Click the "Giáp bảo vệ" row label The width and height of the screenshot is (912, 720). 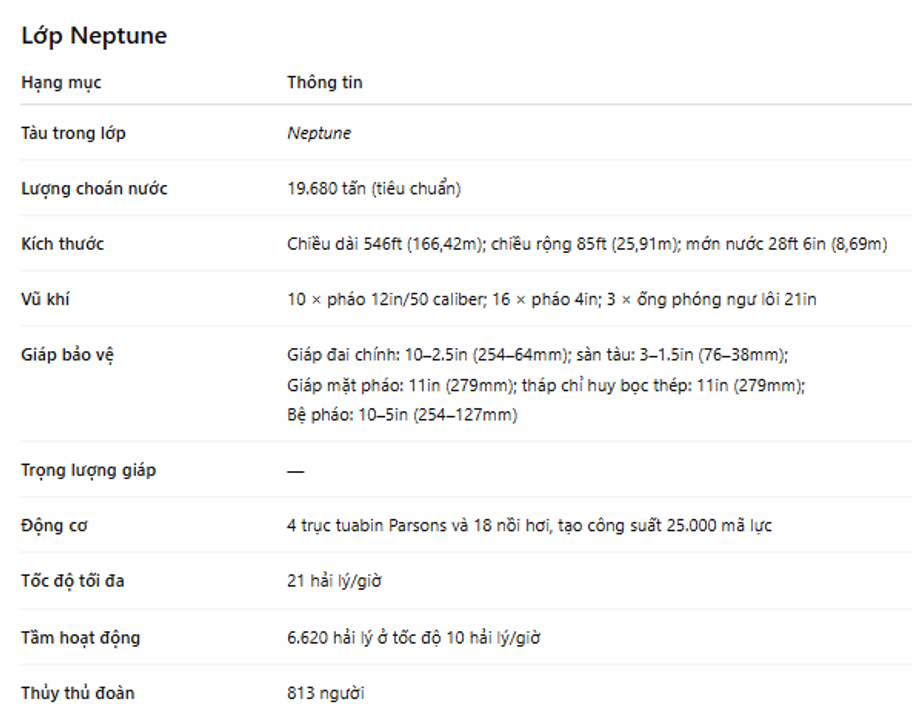pos(67,354)
